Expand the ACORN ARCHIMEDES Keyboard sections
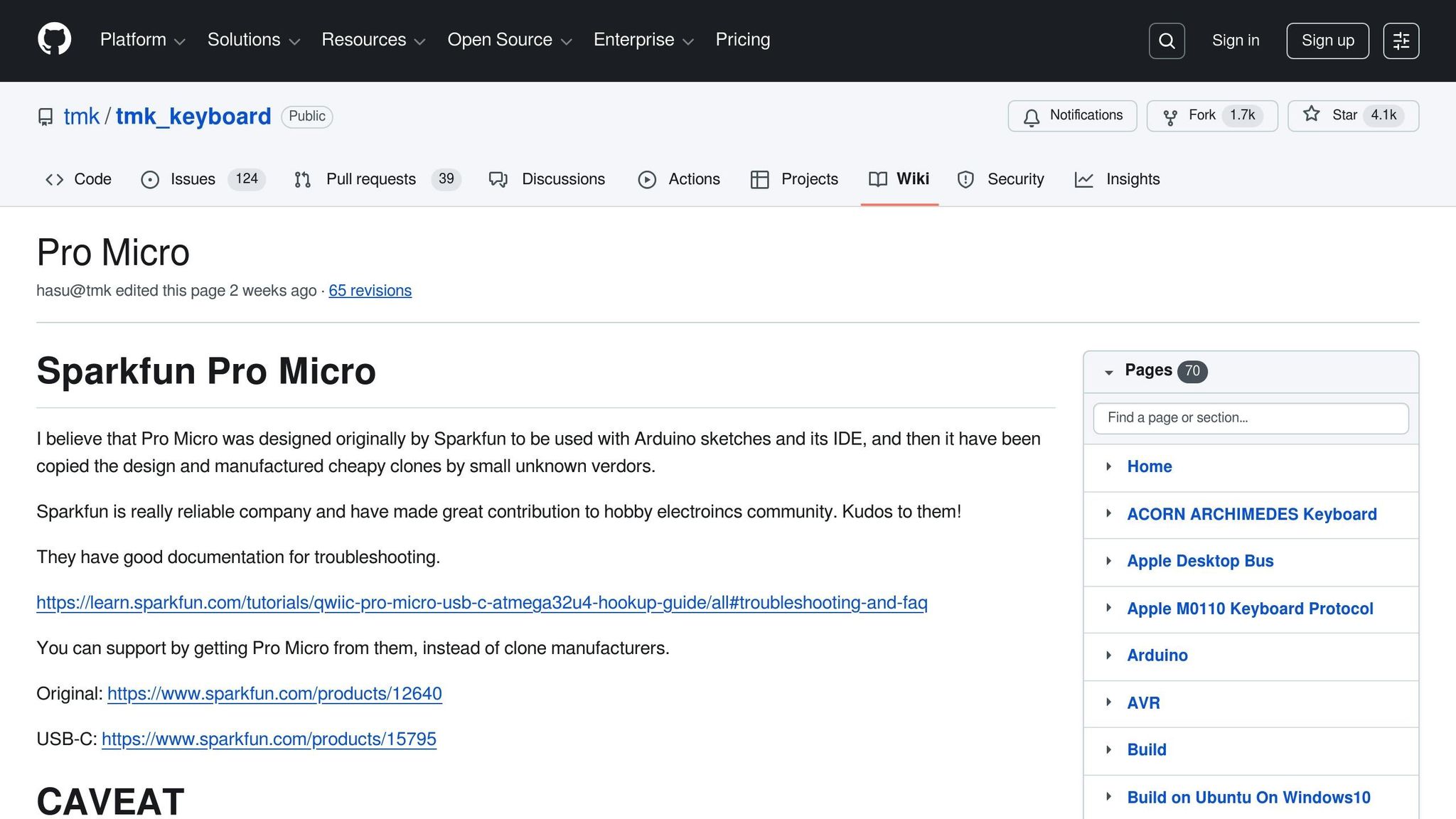The image size is (1456, 819). coord(1108,513)
